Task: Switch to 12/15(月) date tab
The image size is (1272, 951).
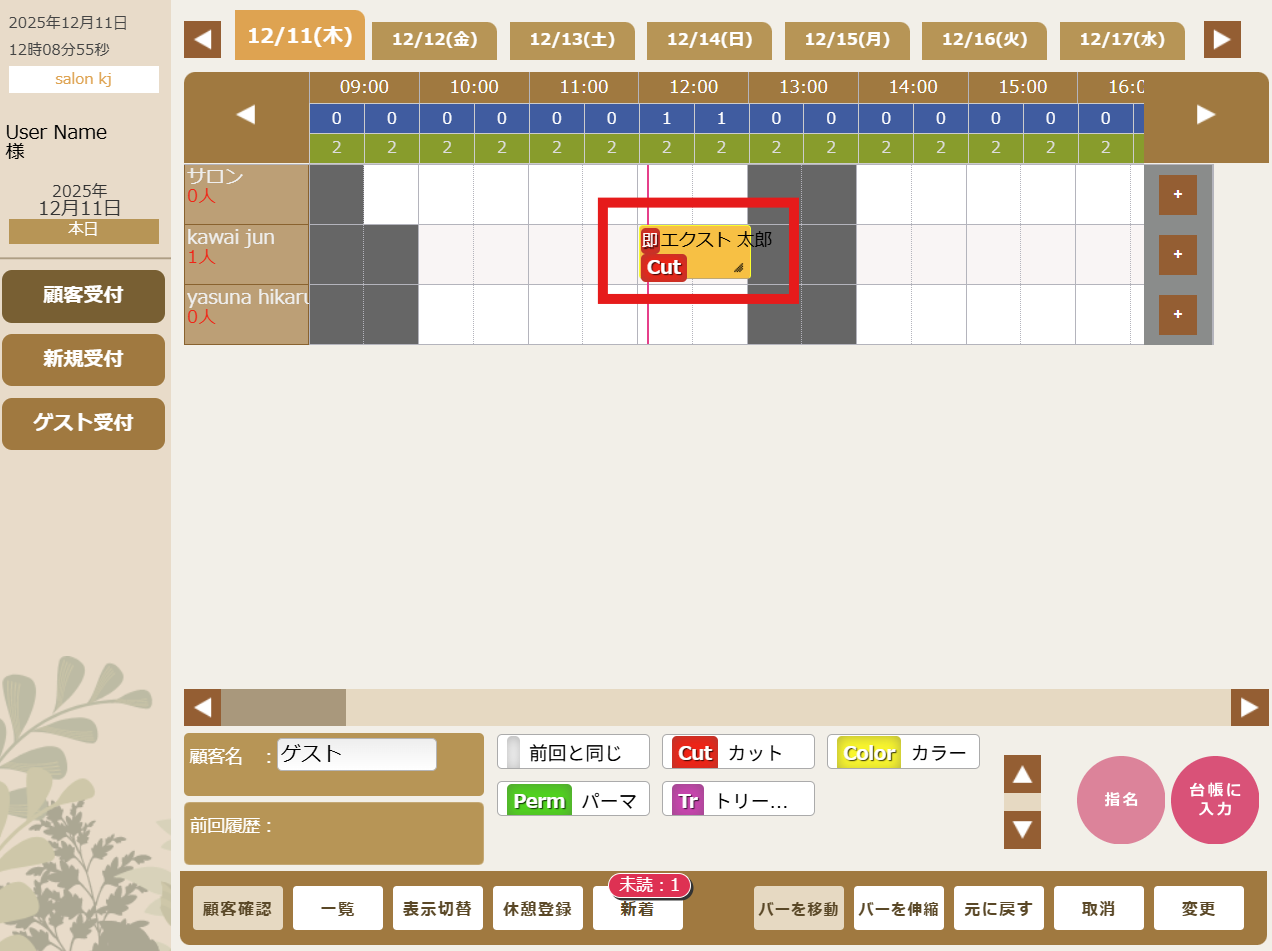Action: coord(847,40)
